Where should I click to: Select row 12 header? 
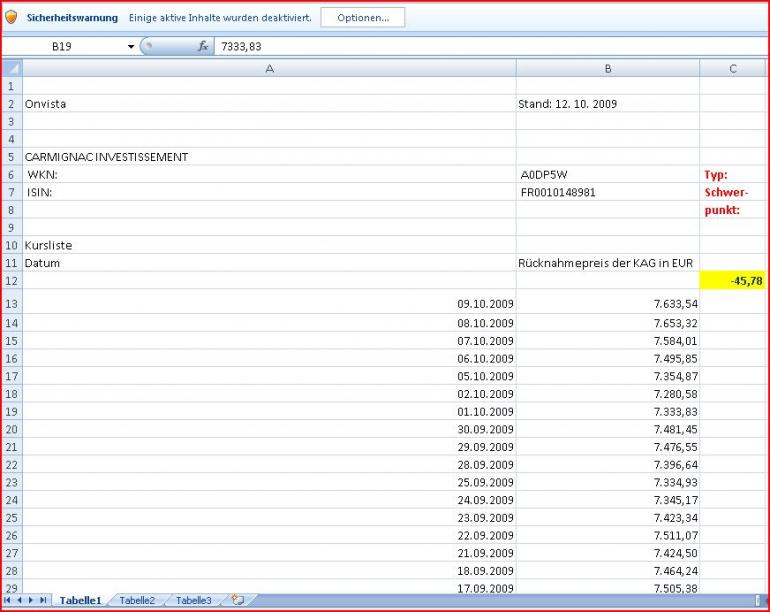(12, 281)
